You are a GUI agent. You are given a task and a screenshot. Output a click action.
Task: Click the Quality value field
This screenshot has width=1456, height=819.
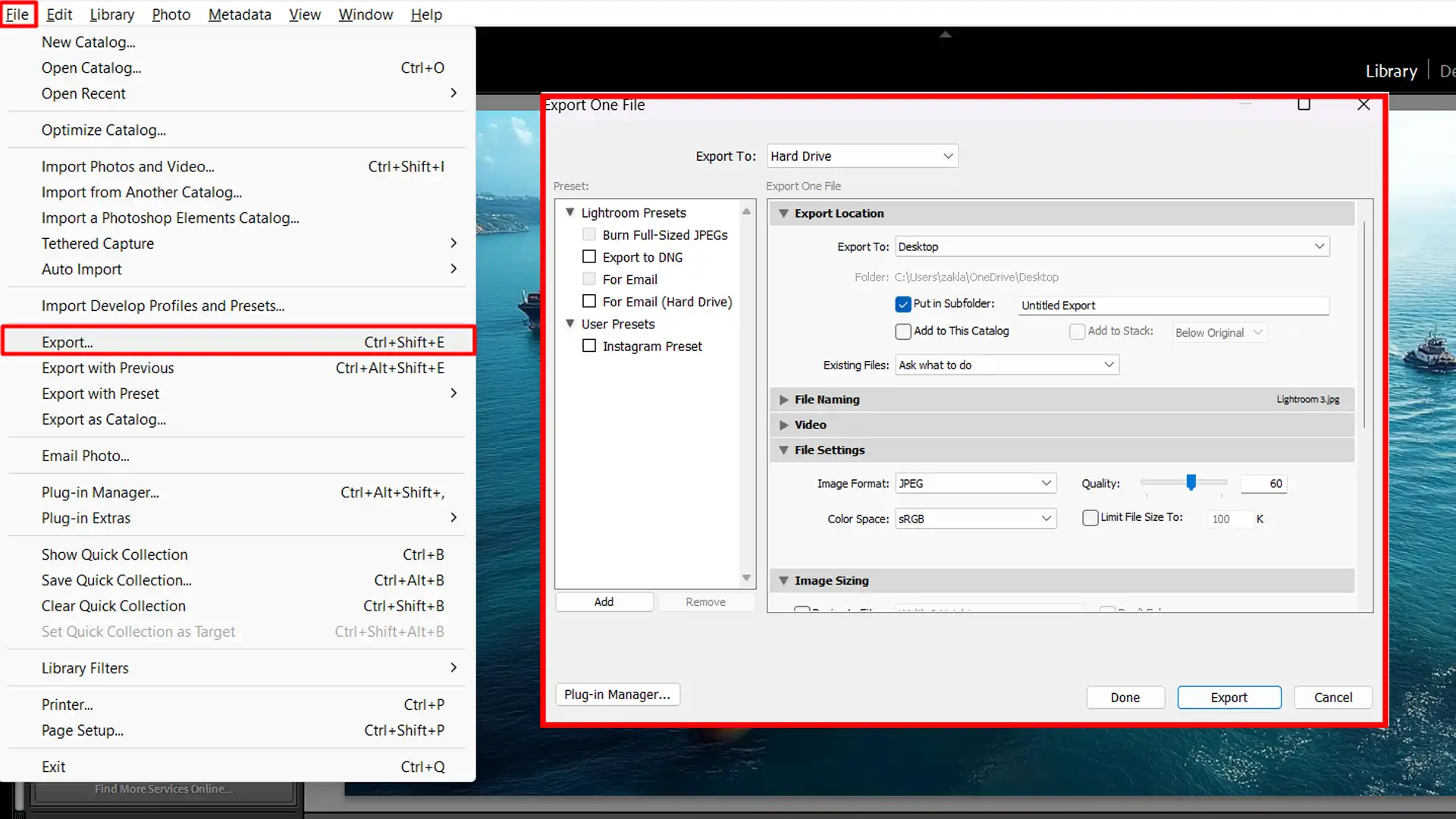point(1264,483)
